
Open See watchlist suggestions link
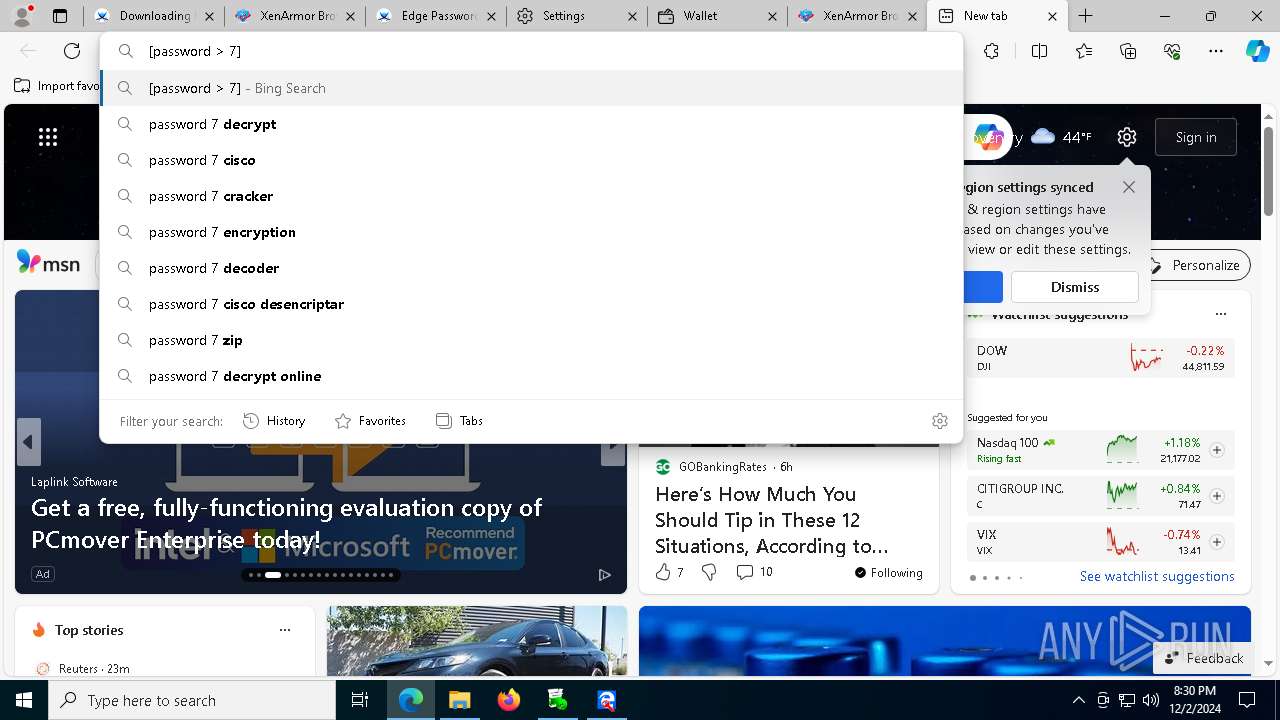pyautogui.click(x=1157, y=576)
